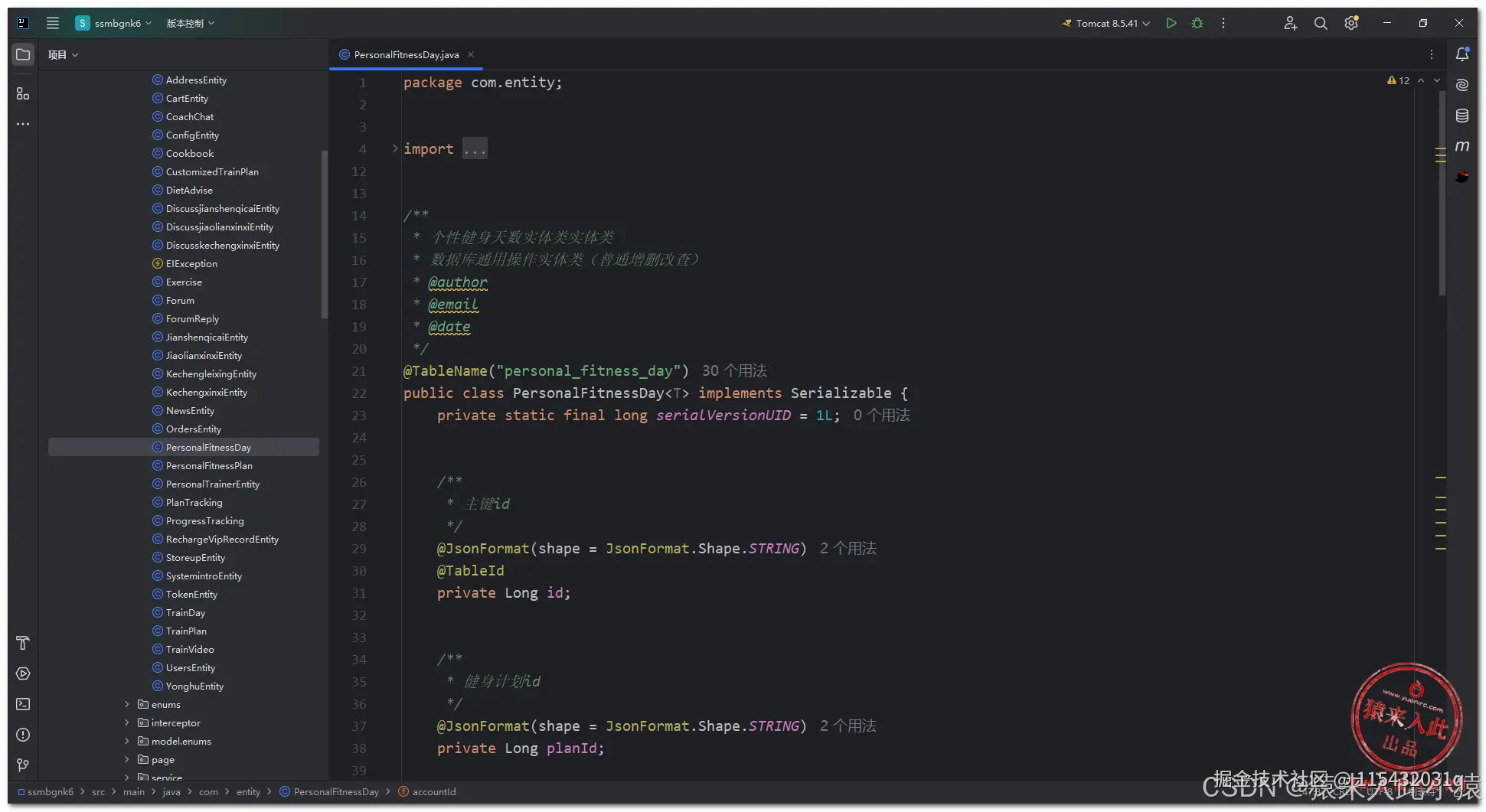Click the ssmbgnk6 breadcrumb in the status bar
Screen dimensions: 1486x812
point(46,791)
